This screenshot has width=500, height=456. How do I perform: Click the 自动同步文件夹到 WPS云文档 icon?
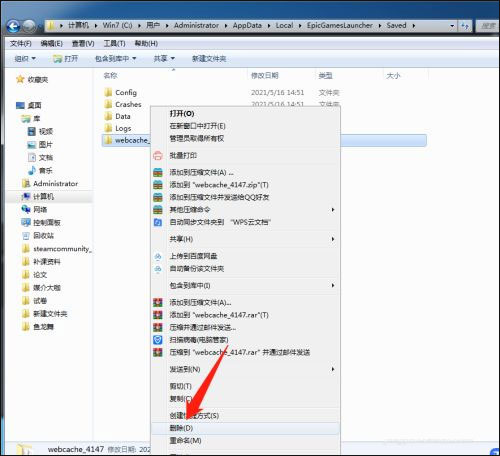158,222
